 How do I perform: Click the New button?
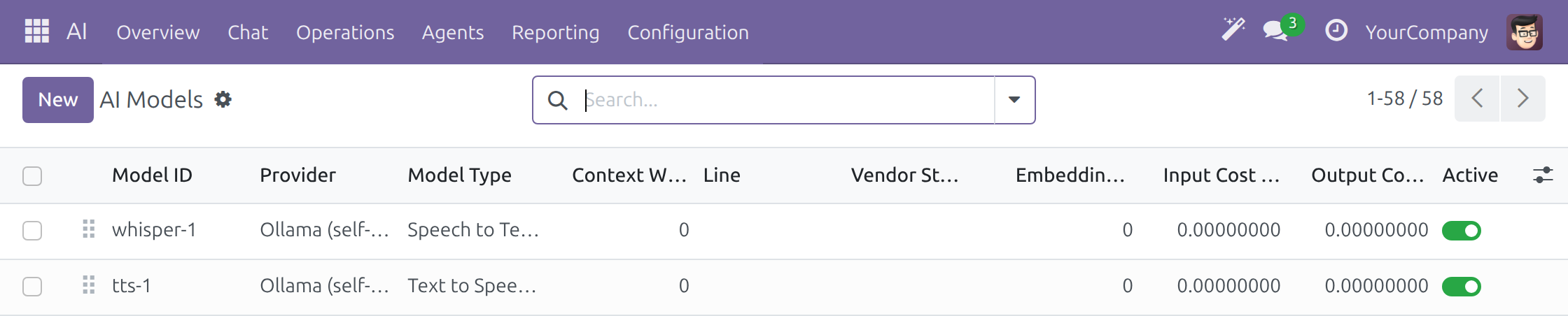pos(58,100)
